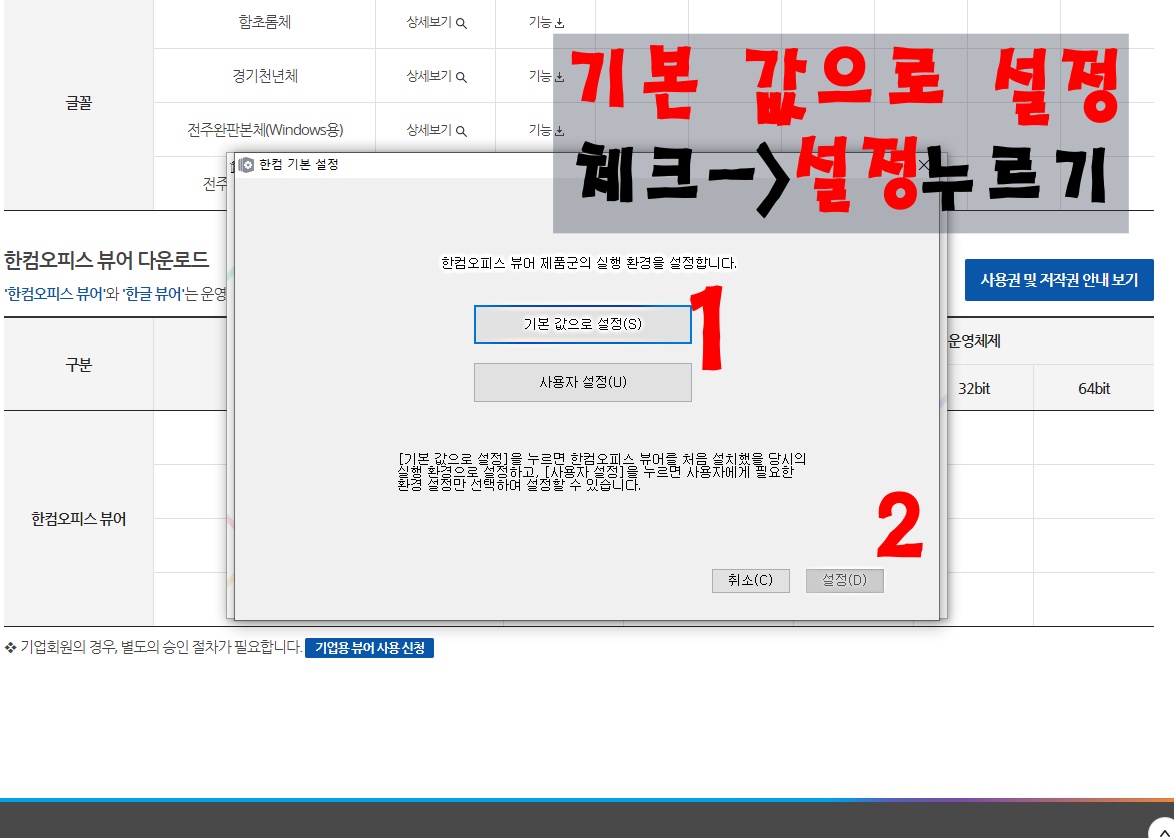This screenshot has width=1174, height=838.
Task: Download 함초롬체 via its 기능 icon
Action: pyautogui.click(x=559, y=23)
